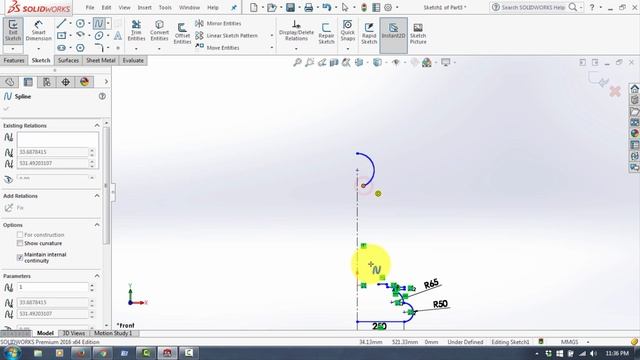Increment the spline point number stepper
The image size is (640, 360).
92,285
